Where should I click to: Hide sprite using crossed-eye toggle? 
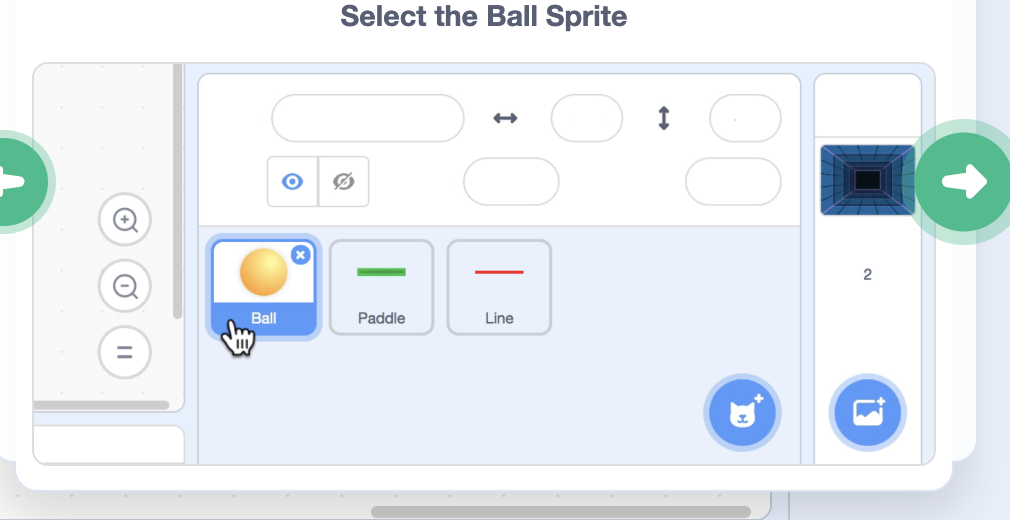pos(344,182)
